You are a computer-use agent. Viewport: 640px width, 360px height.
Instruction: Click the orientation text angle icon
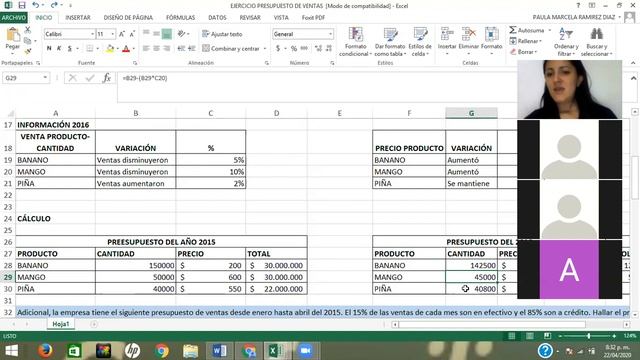[181, 34]
